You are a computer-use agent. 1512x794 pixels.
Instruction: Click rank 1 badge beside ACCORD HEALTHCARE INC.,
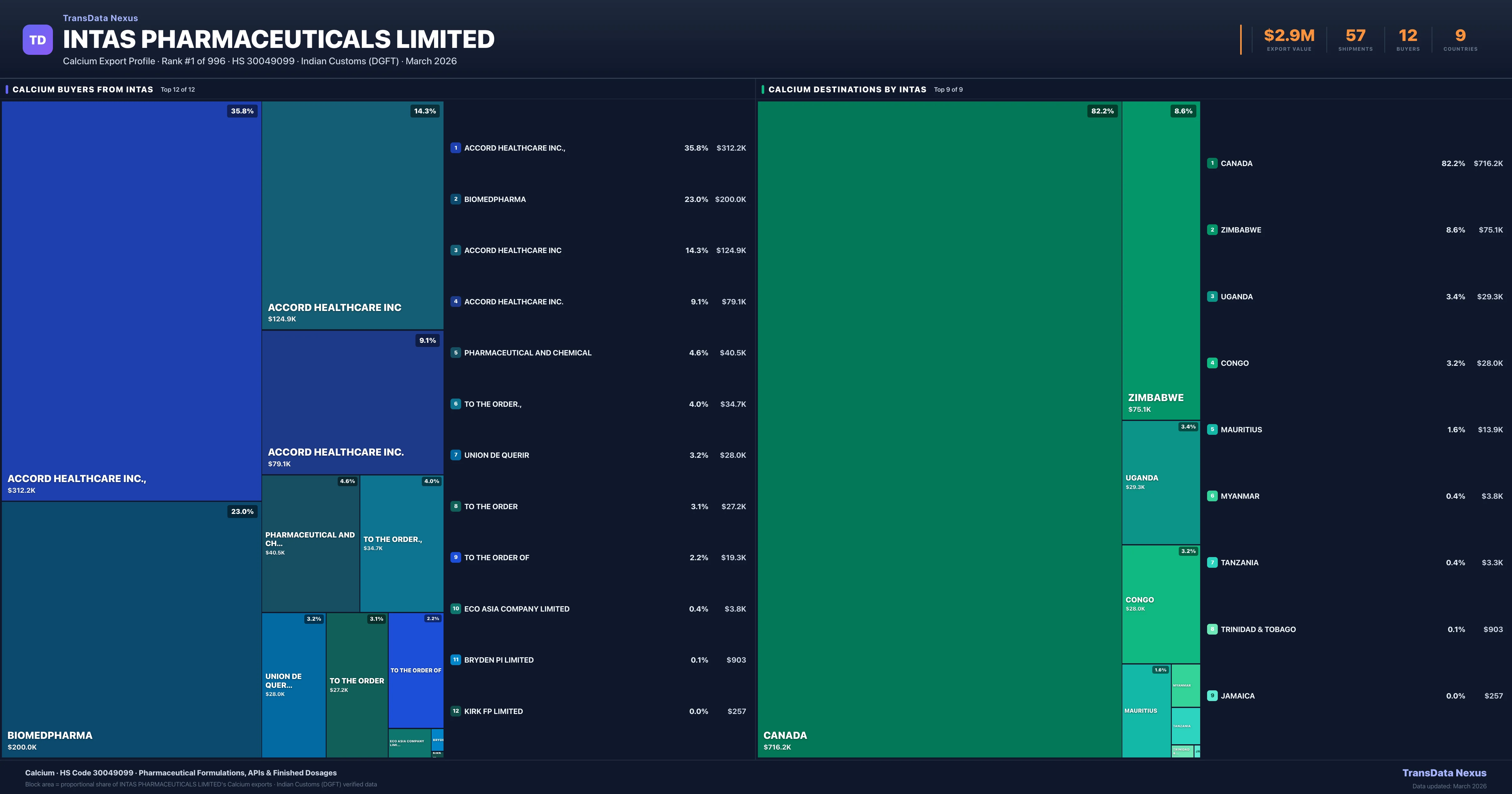click(455, 148)
